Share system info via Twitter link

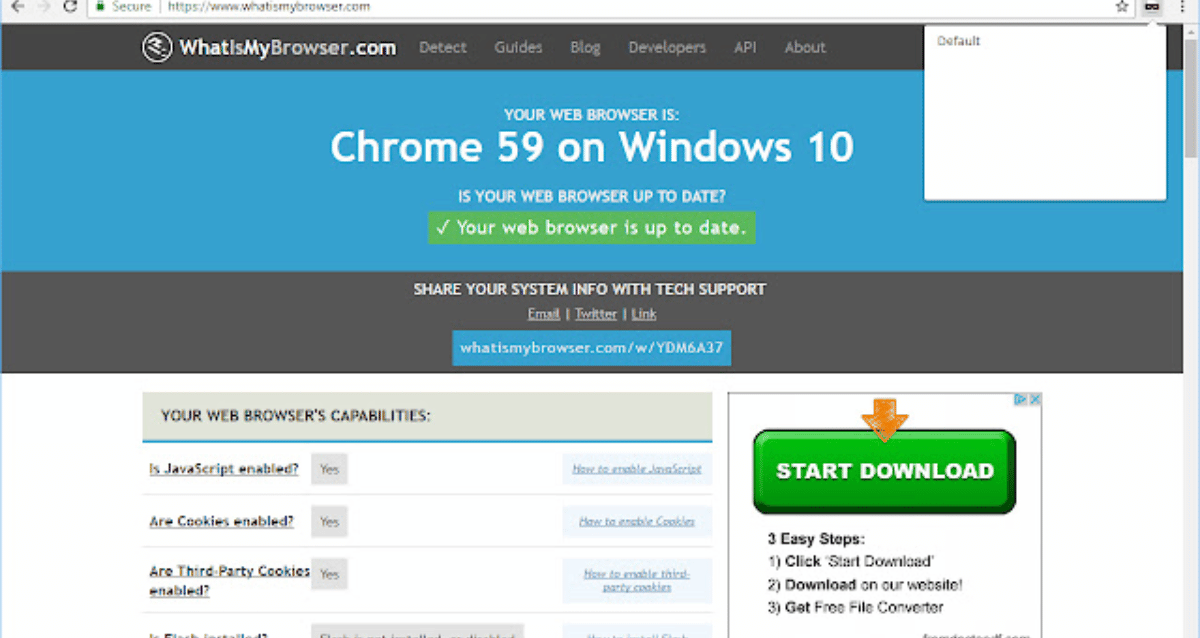pyautogui.click(x=595, y=314)
